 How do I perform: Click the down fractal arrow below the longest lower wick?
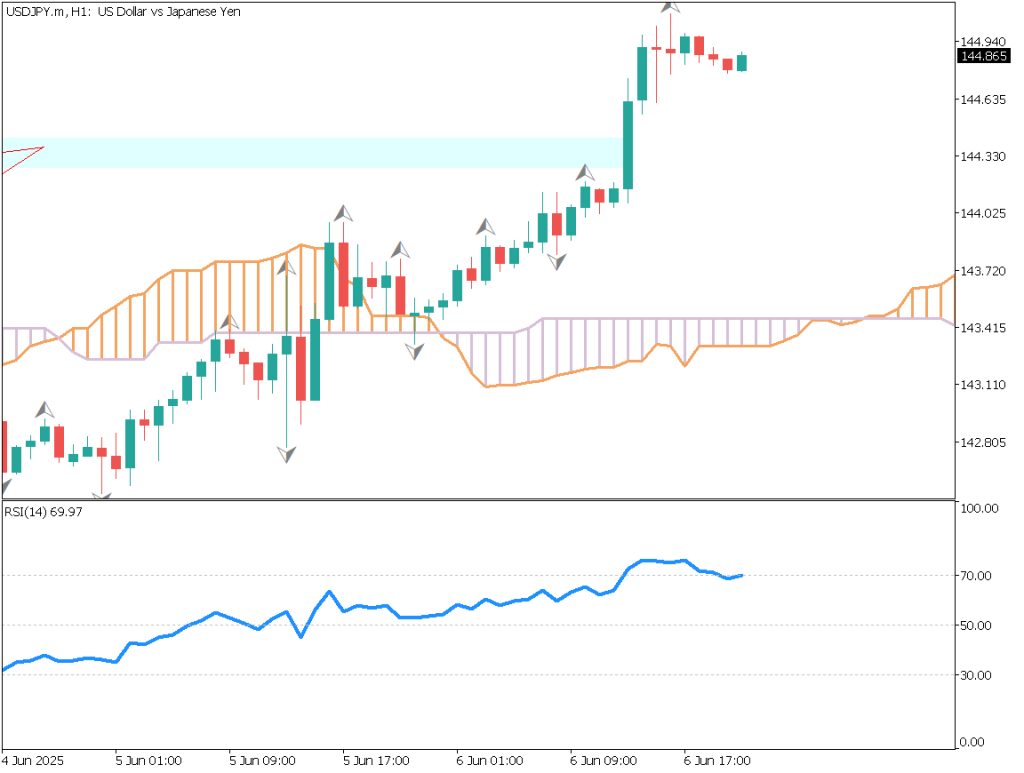pos(287,454)
